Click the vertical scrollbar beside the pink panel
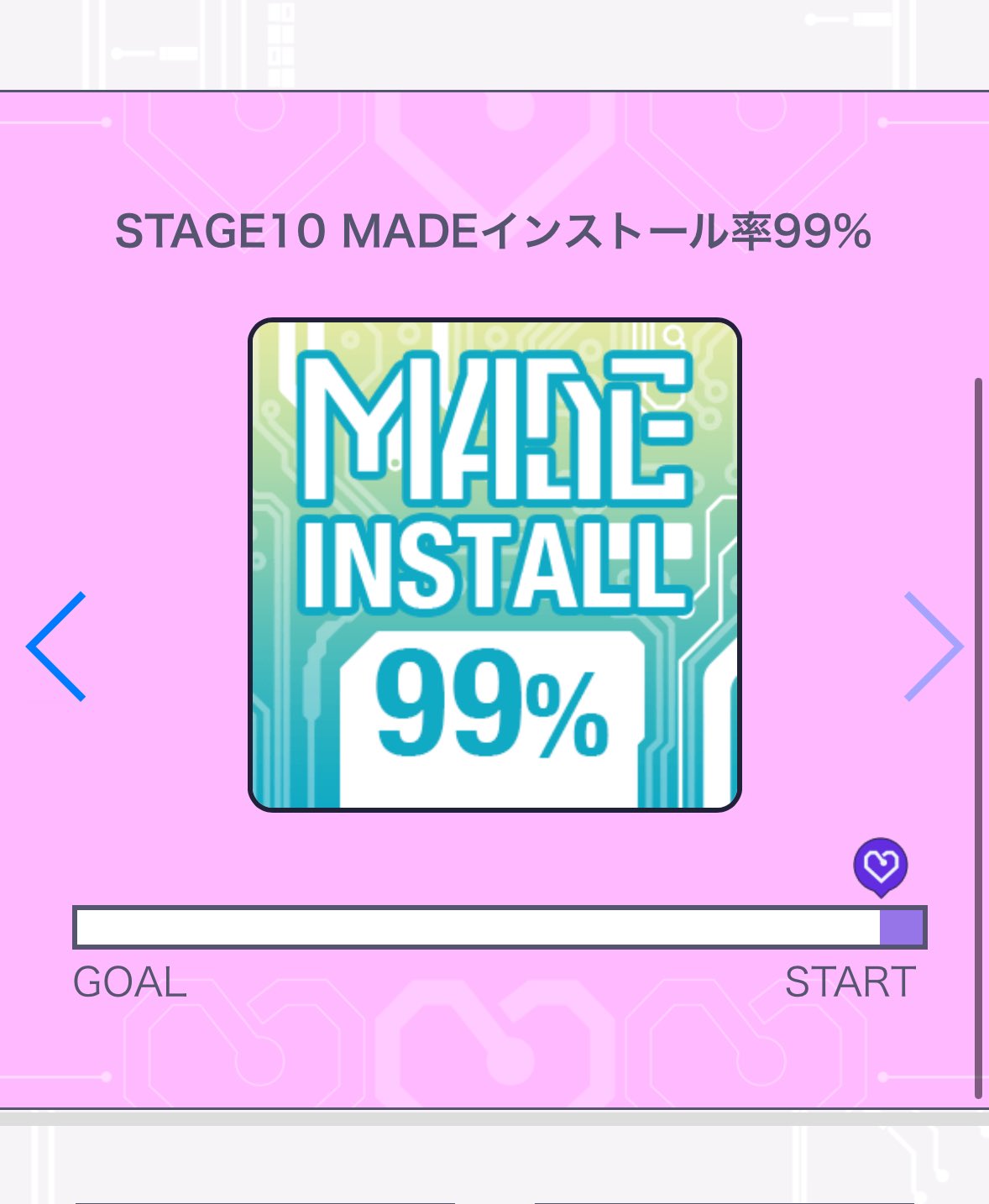Viewport: 989px width, 1204px height. pyautogui.click(x=978, y=739)
